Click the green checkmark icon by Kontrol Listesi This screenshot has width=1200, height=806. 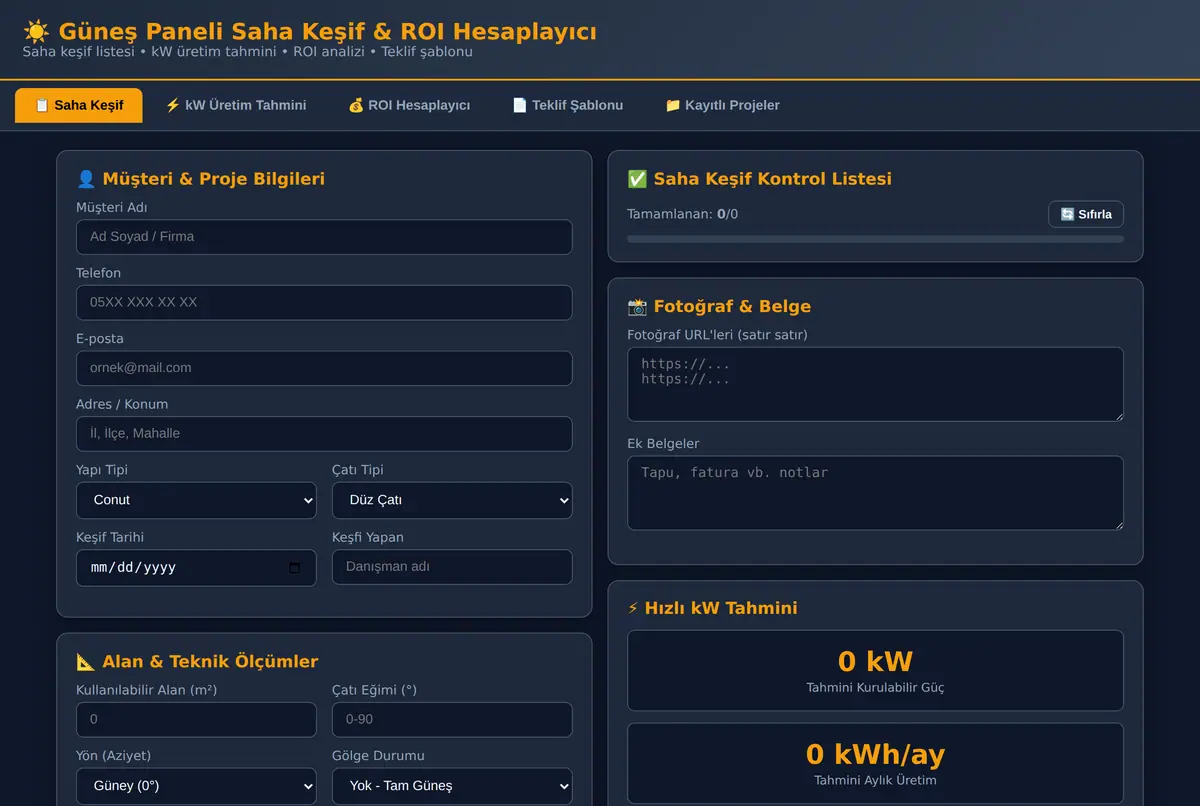[x=637, y=179]
